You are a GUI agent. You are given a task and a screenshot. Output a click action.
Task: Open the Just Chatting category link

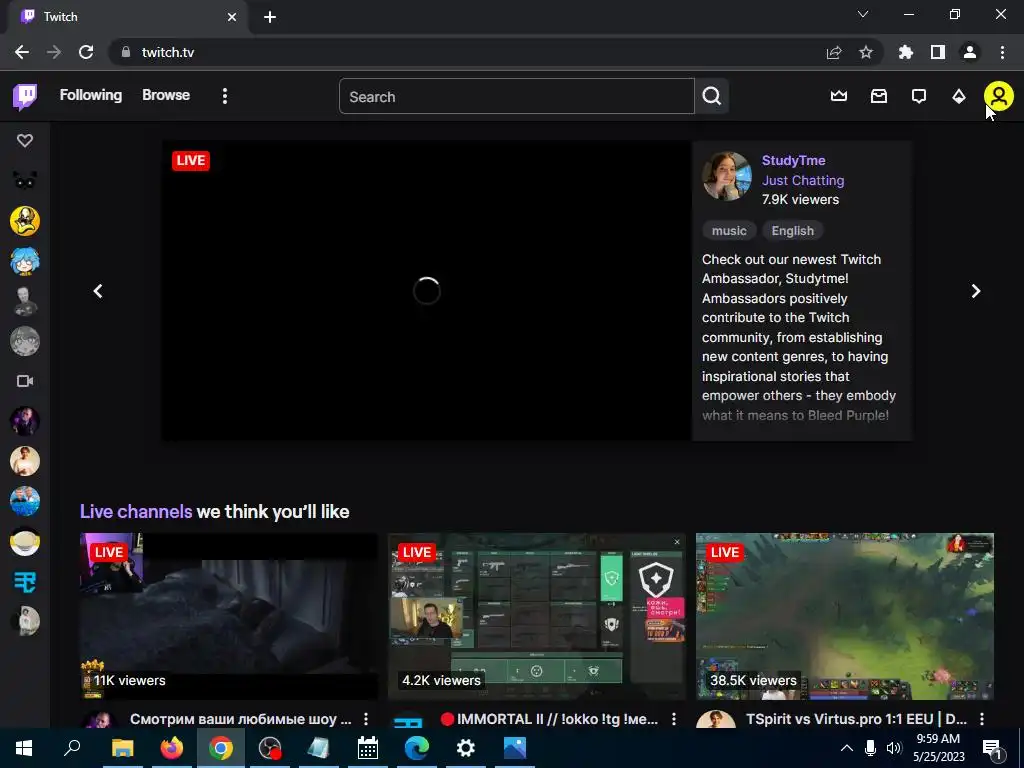coord(803,180)
